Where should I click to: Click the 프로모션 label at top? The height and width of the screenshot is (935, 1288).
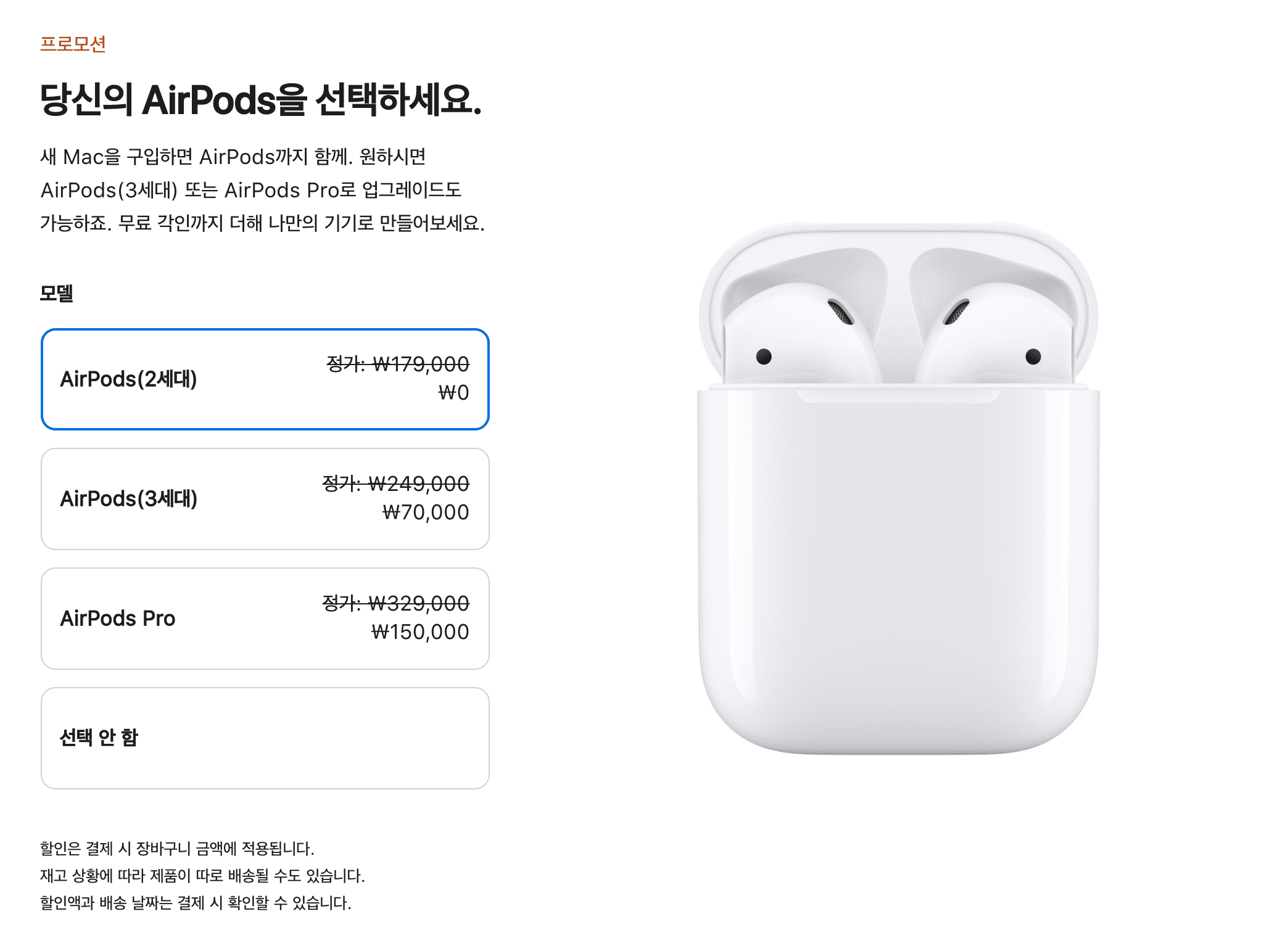click(x=73, y=44)
